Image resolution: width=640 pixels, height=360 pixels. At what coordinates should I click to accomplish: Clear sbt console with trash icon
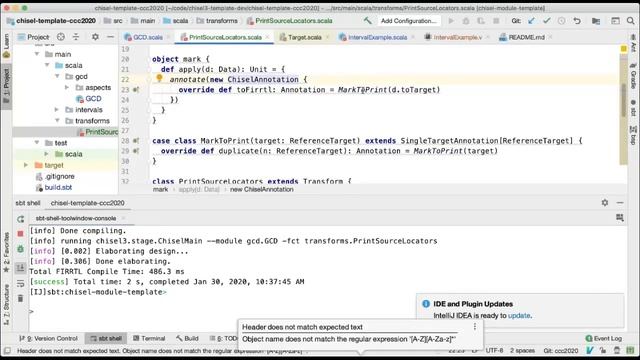point(20,299)
